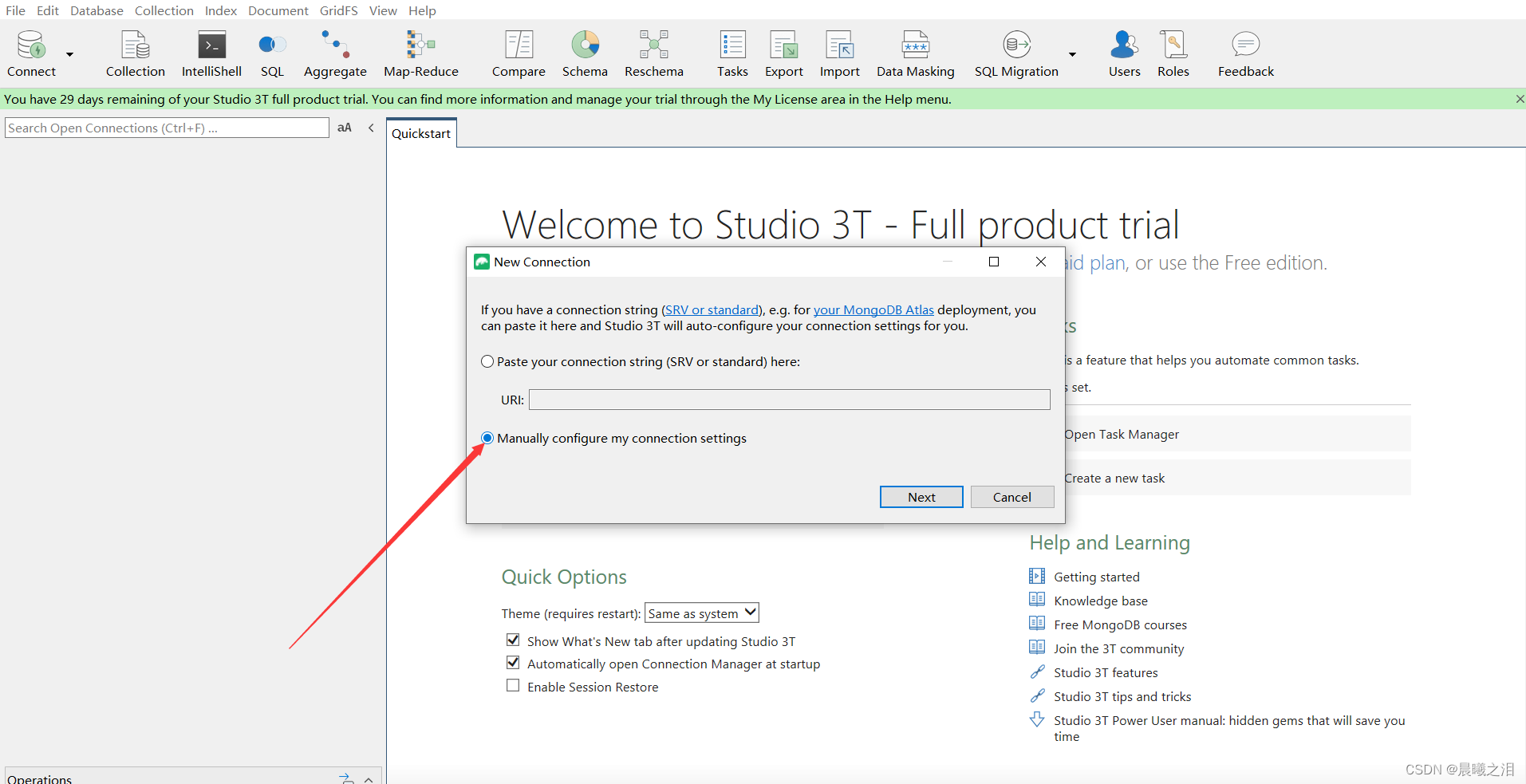Open the Connect dialog

tap(30, 53)
